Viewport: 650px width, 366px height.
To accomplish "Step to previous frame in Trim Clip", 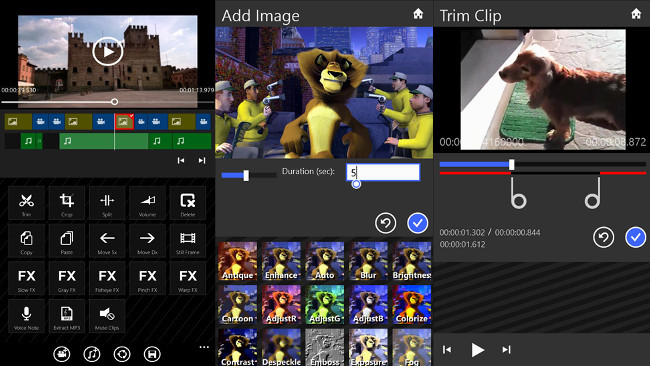I will pos(447,350).
